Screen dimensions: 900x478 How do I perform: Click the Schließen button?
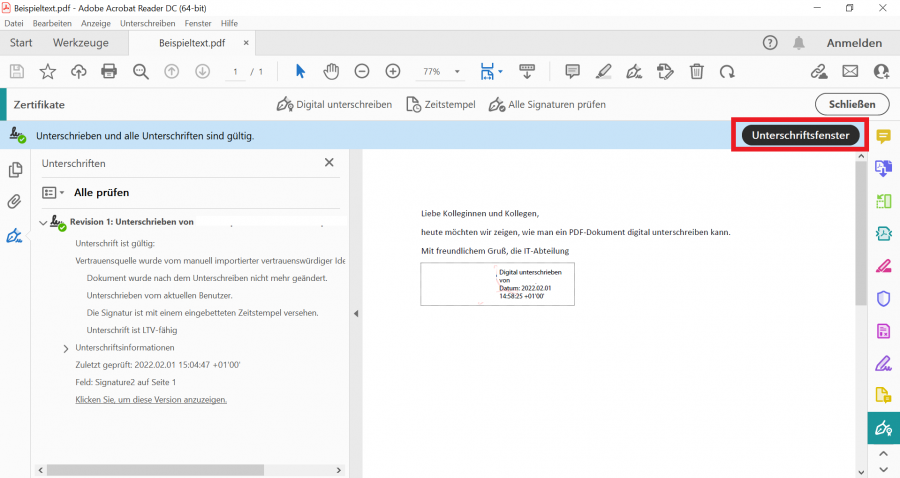tap(852, 104)
